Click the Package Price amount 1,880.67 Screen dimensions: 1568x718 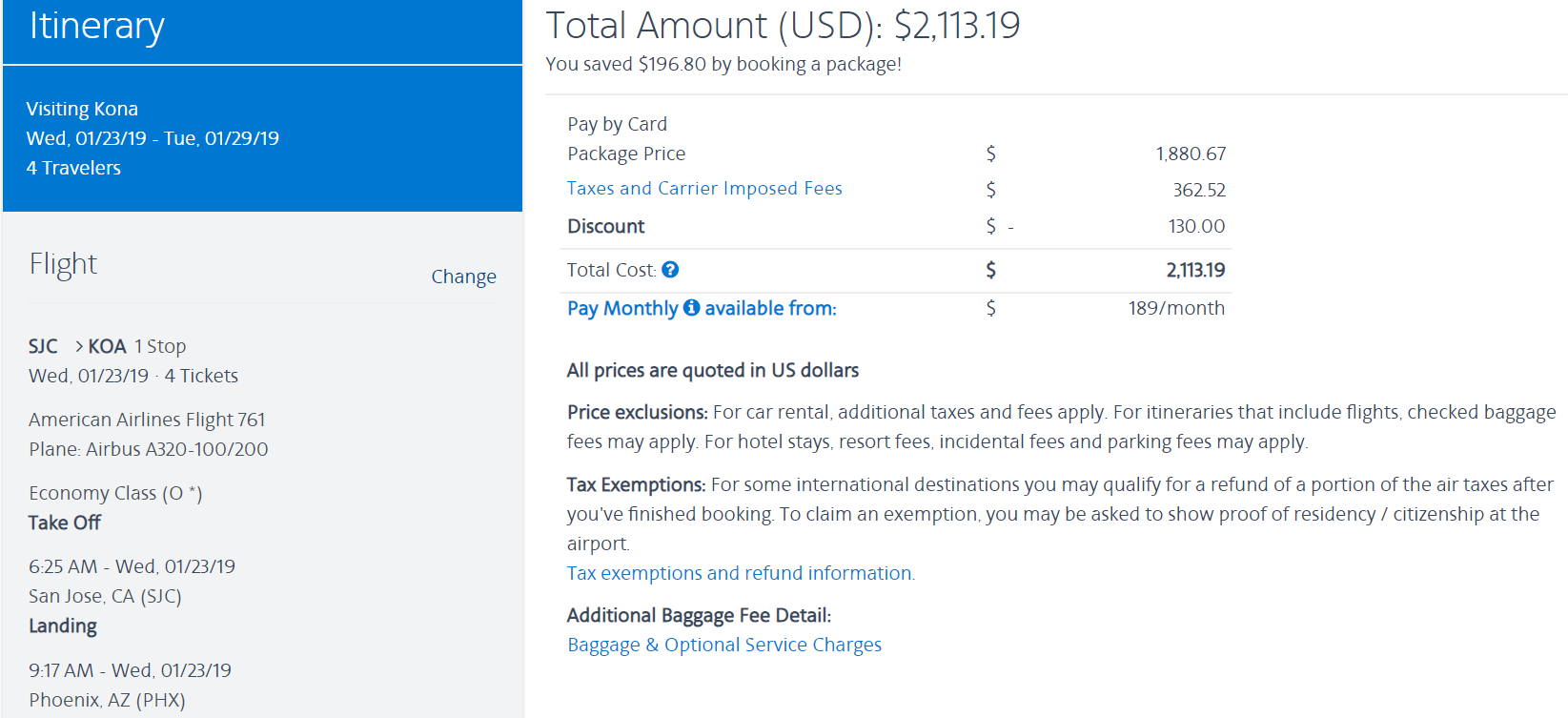[x=1191, y=154]
